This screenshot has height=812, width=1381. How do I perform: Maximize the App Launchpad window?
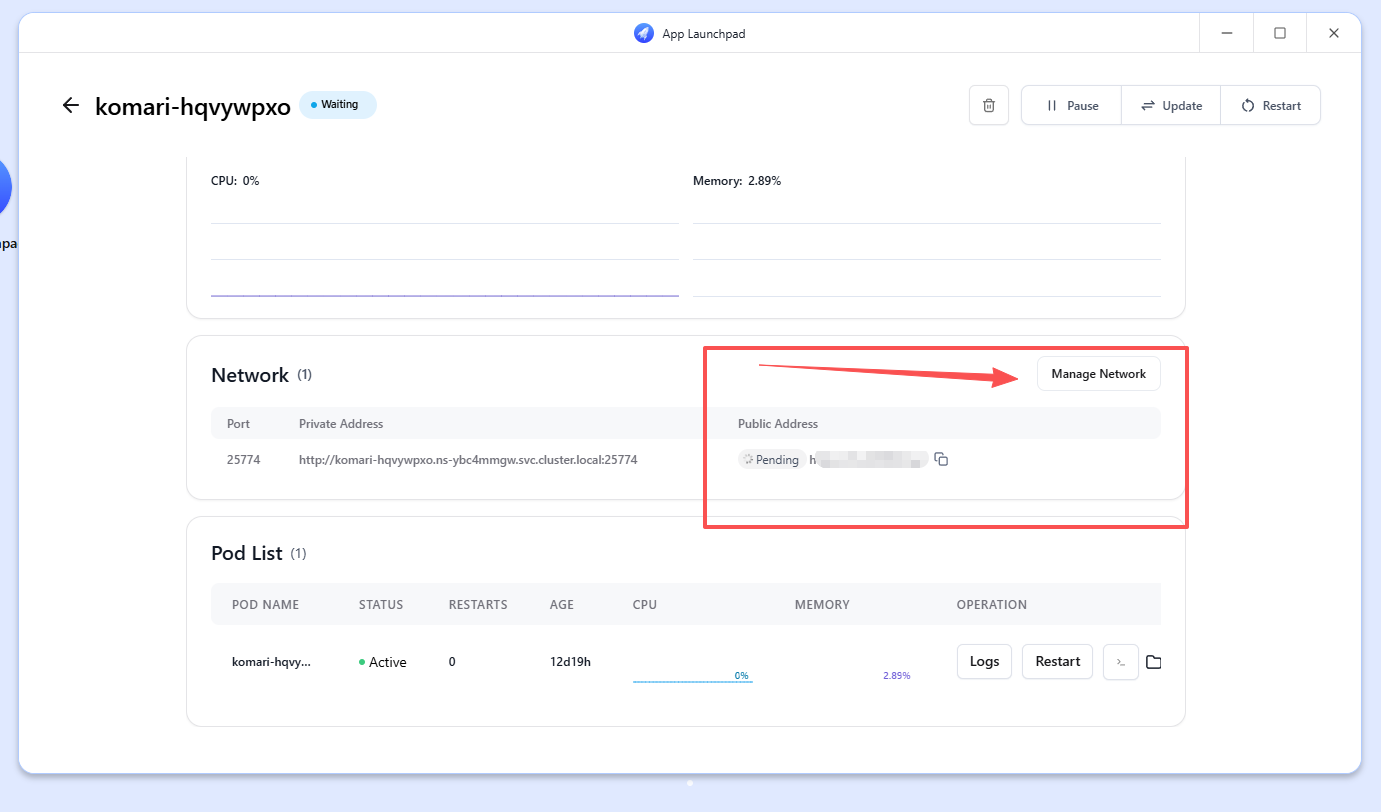point(1279,33)
